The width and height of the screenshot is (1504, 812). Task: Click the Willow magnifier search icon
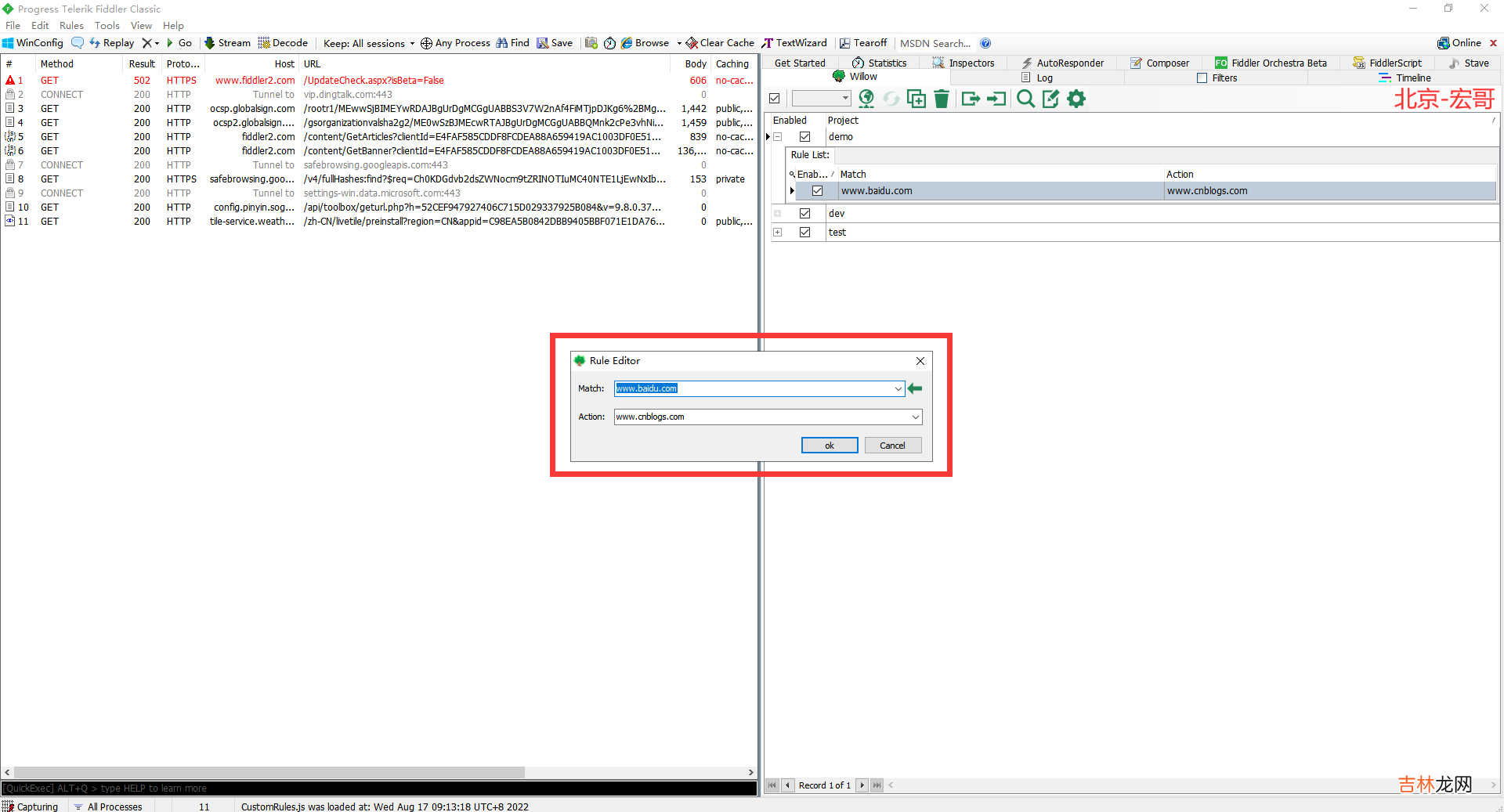[1025, 99]
